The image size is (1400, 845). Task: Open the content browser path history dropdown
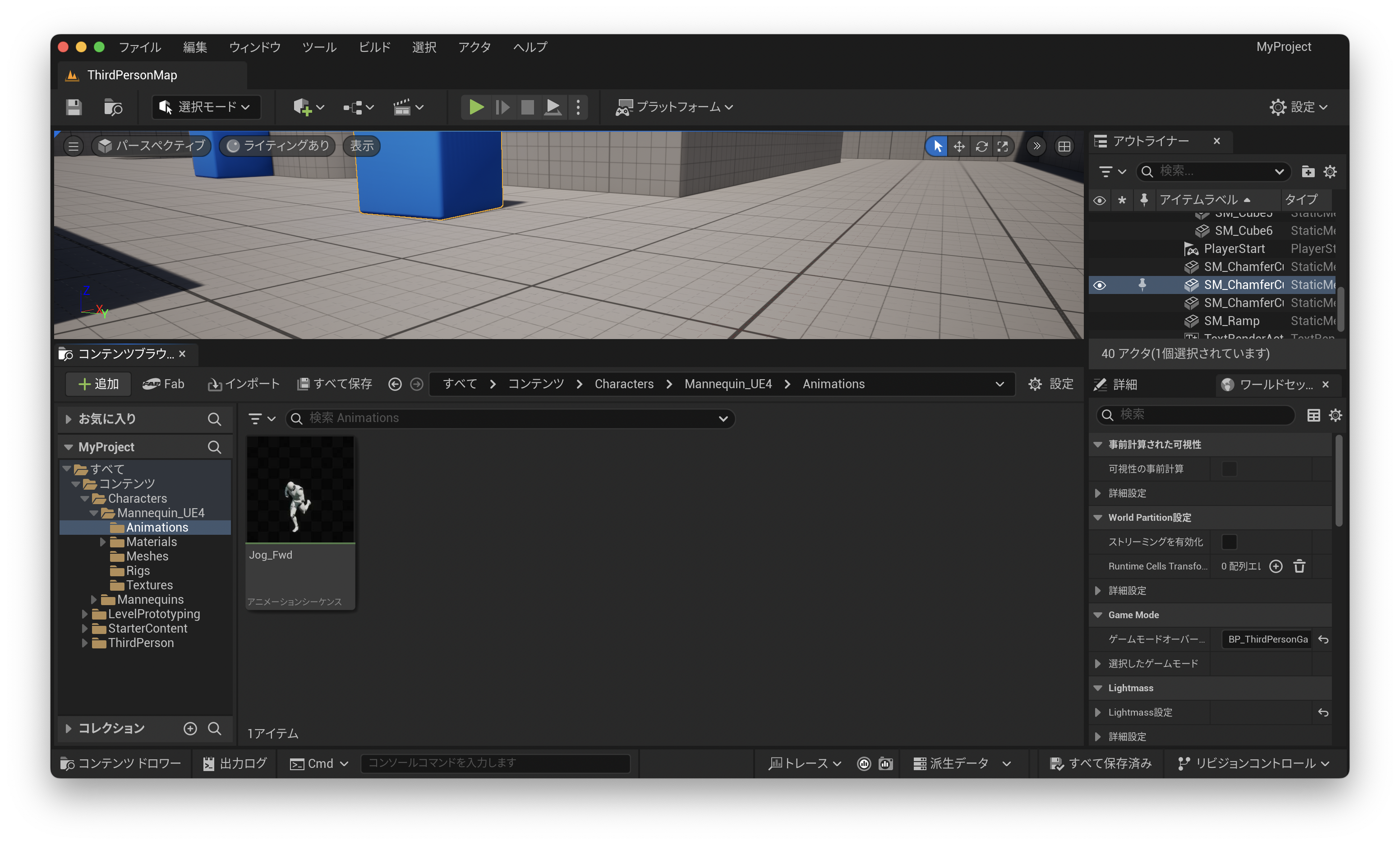pos(999,385)
